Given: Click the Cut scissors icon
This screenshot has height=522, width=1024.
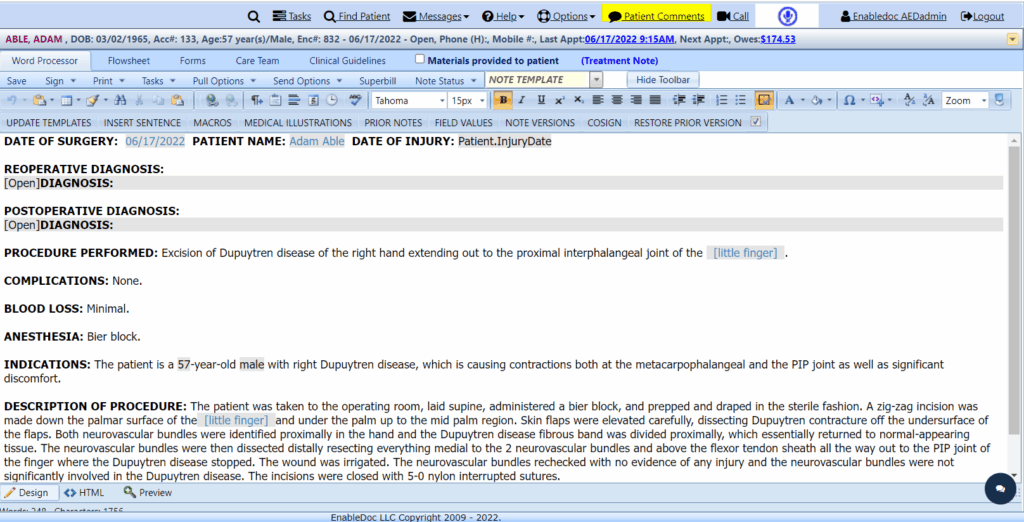Looking at the screenshot, I should (139, 101).
